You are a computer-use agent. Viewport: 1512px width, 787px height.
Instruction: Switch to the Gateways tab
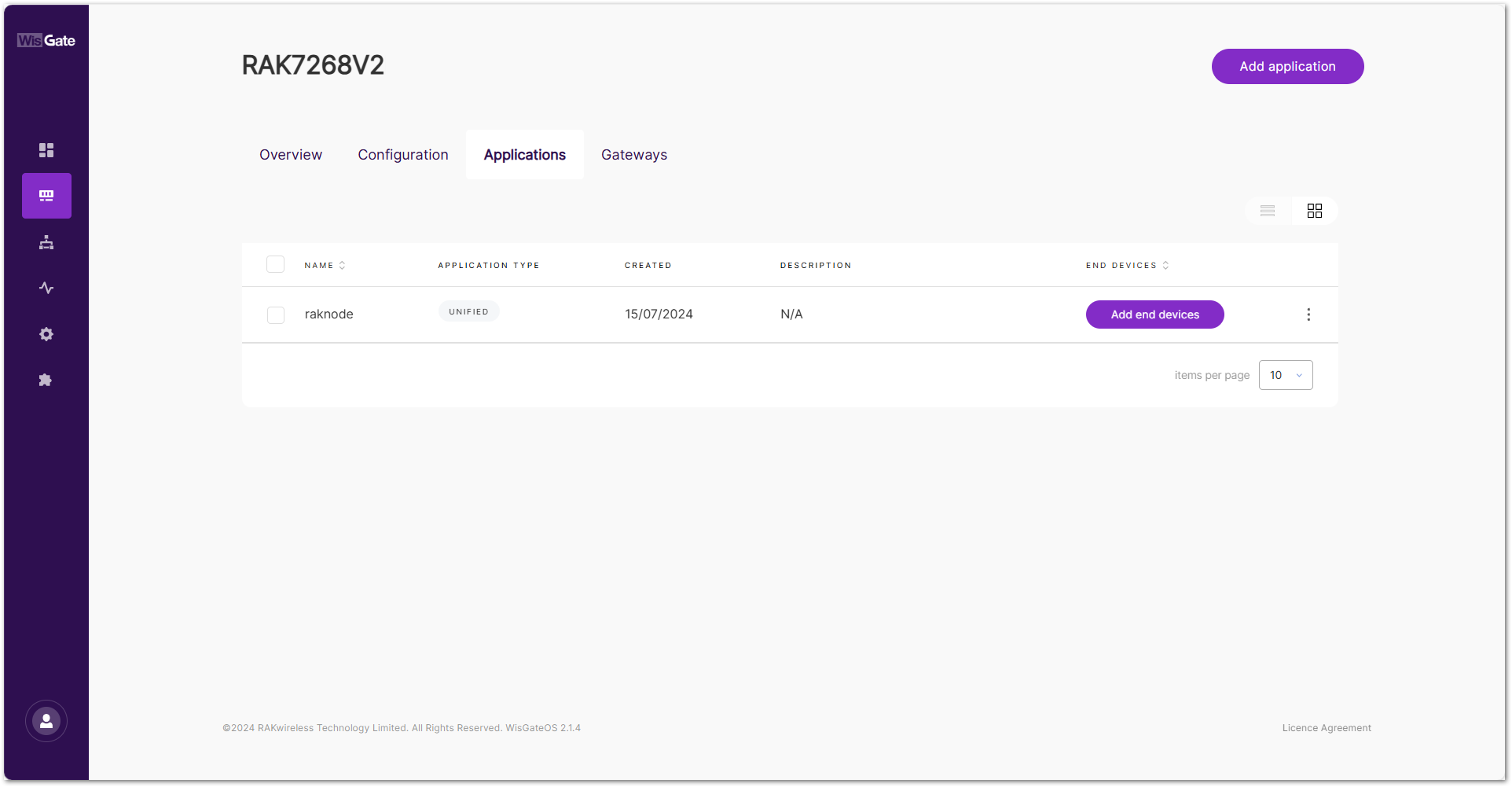(634, 155)
